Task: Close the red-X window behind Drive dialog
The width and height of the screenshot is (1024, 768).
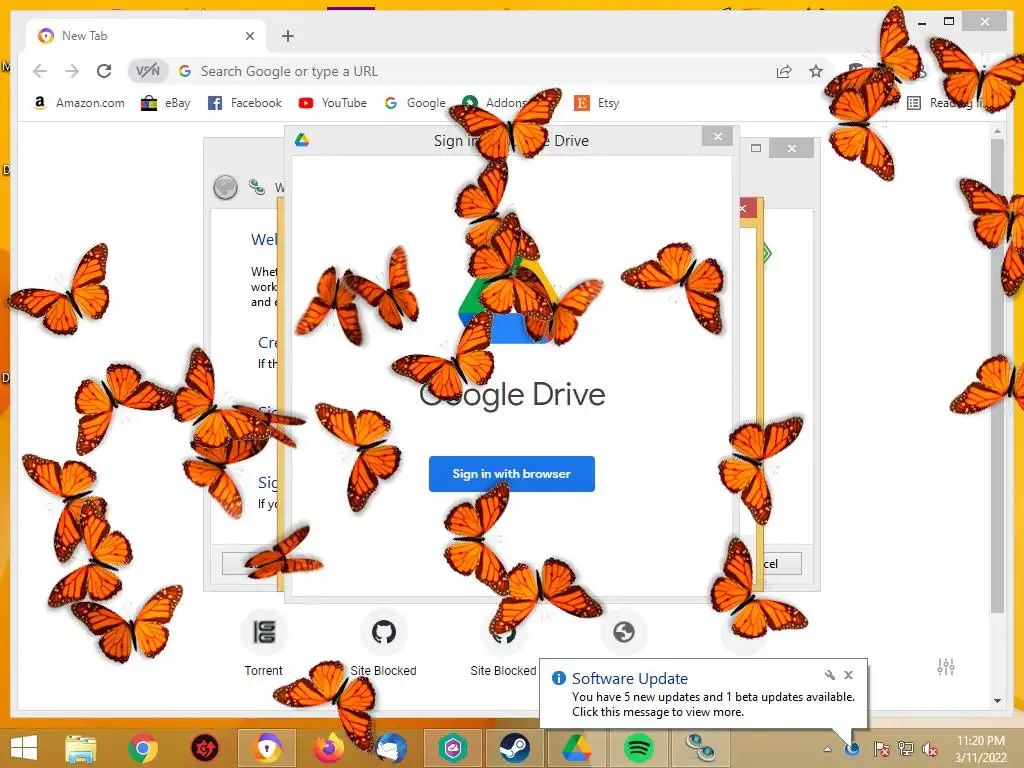Action: (744, 209)
